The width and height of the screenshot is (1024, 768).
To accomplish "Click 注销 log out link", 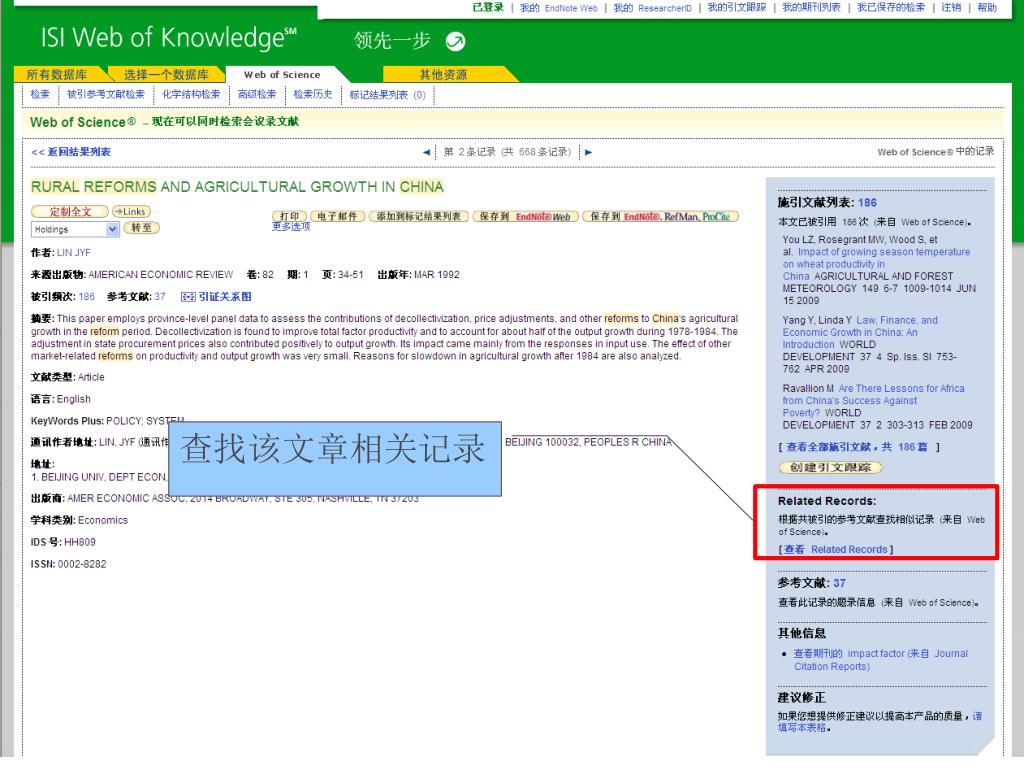I will point(951,7).
